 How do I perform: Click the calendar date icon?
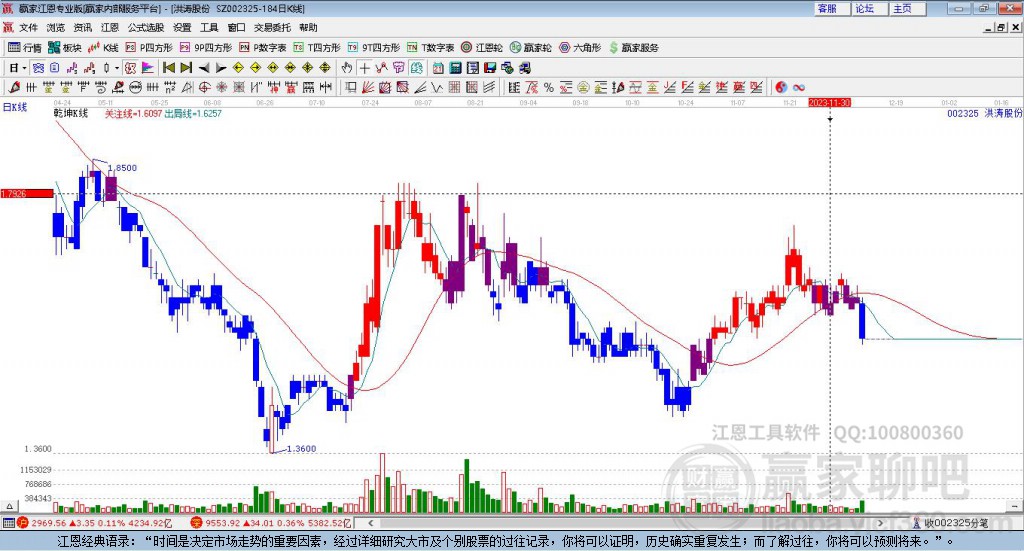(438, 68)
